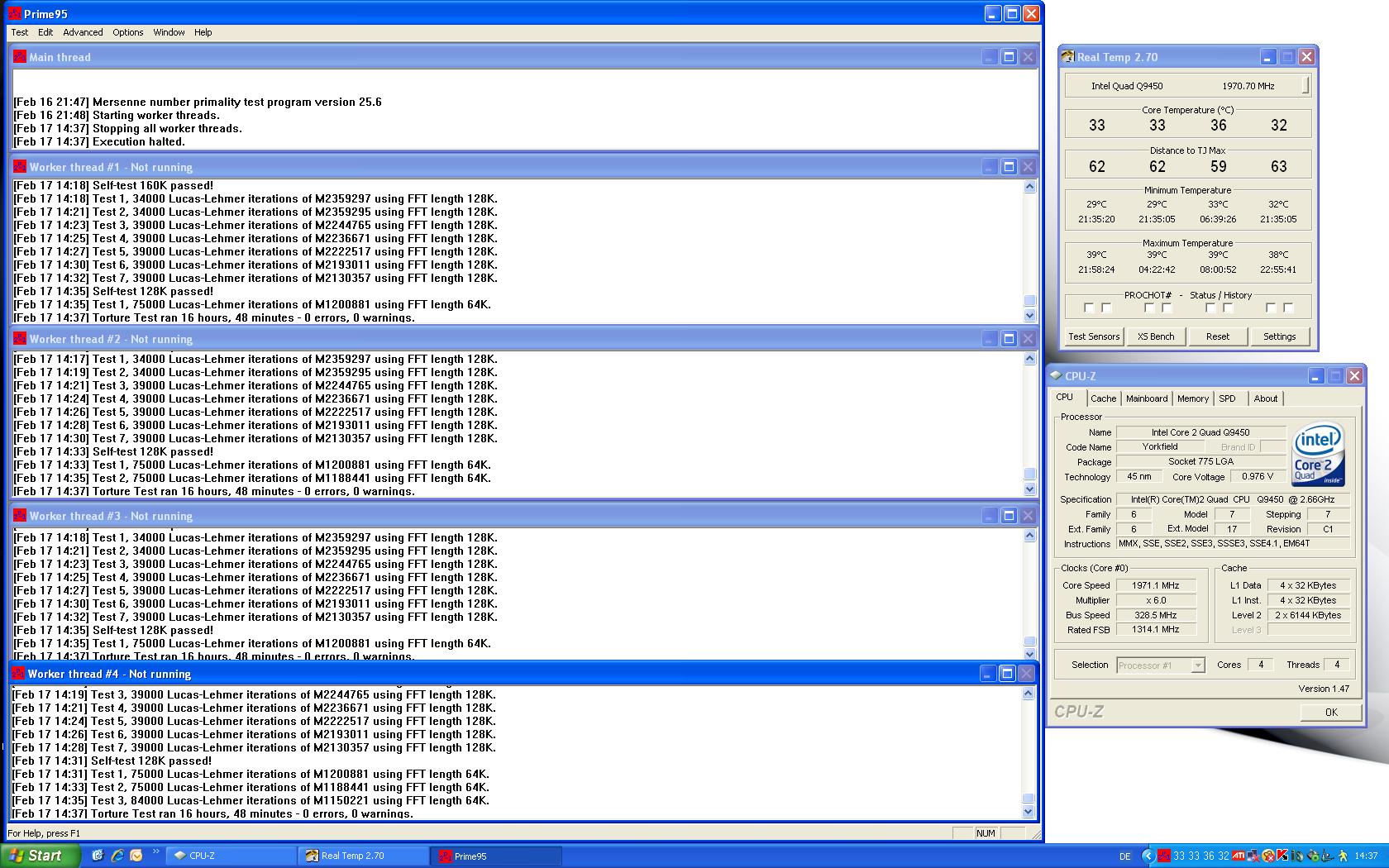
Task: Click the Worker thread #1 scrollbar thumb
Action: click(x=1029, y=301)
